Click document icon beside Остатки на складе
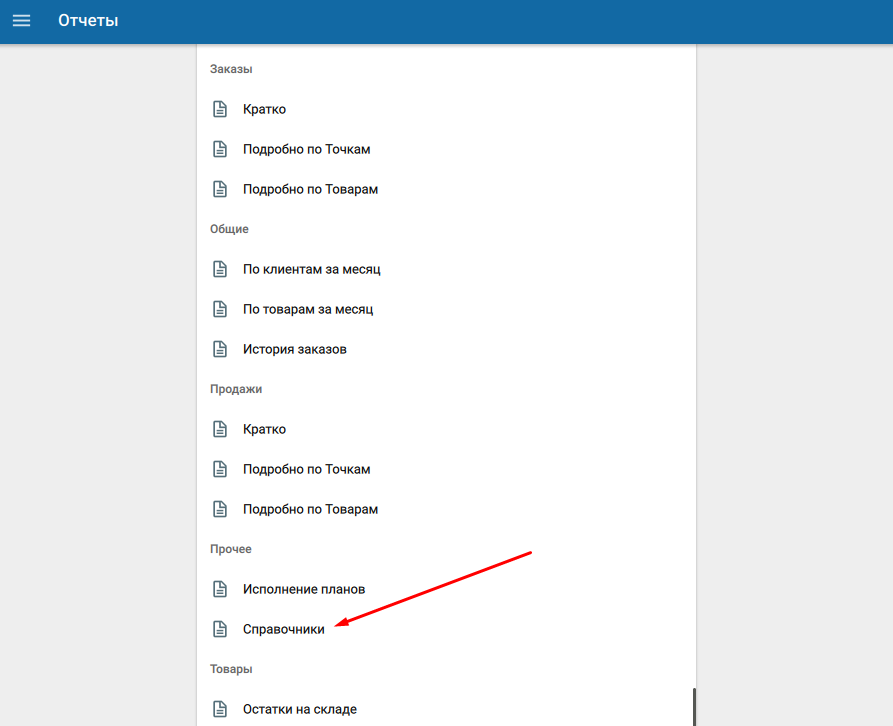893x726 pixels. click(220, 709)
